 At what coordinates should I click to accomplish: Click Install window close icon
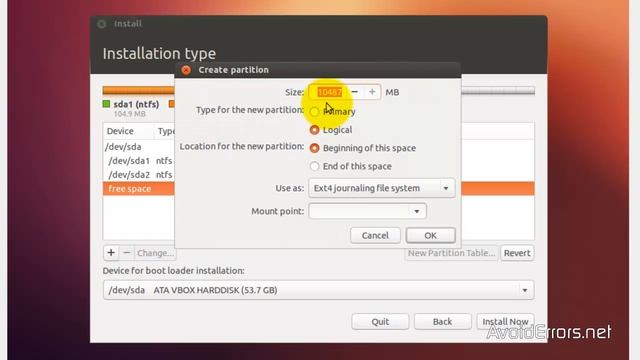(x=102, y=24)
